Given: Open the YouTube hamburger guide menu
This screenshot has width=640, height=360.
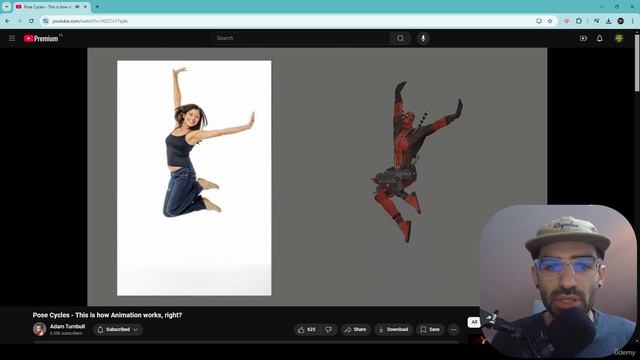Looking at the screenshot, I should click(12, 38).
